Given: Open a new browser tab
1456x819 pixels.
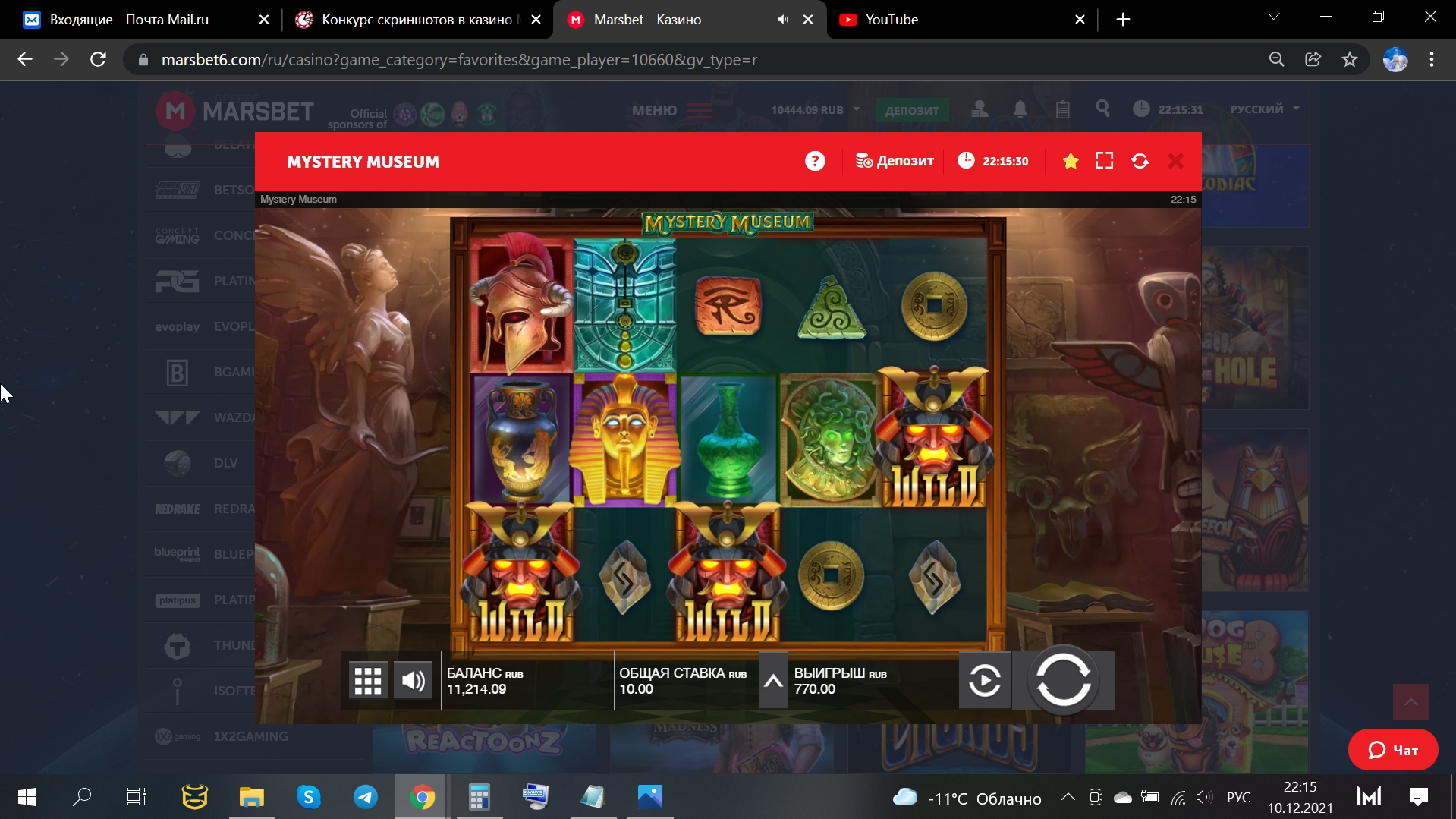Looking at the screenshot, I should coord(1124,20).
